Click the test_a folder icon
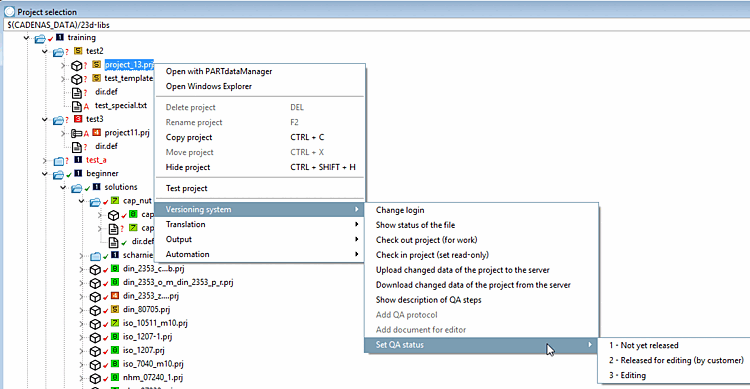 click(x=58, y=161)
